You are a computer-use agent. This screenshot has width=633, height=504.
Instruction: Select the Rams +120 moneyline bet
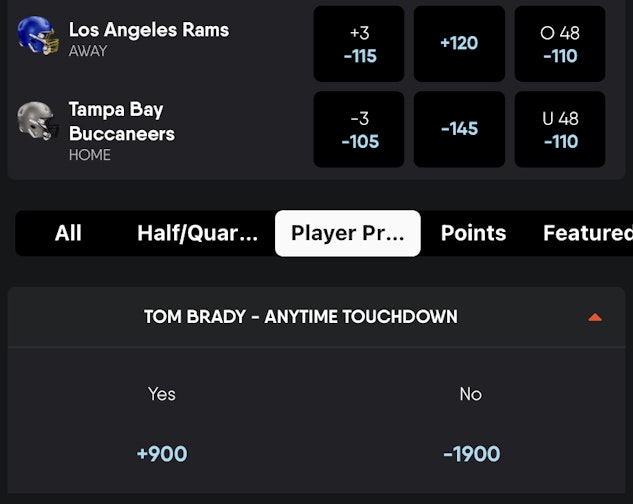(x=459, y=44)
